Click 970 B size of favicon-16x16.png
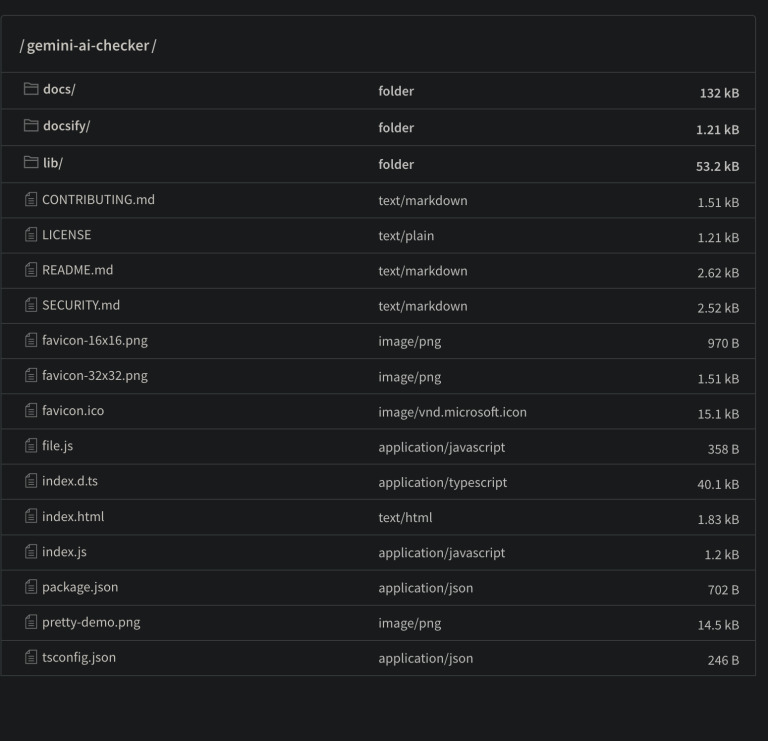The height and width of the screenshot is (741, 768). (723, 343)
